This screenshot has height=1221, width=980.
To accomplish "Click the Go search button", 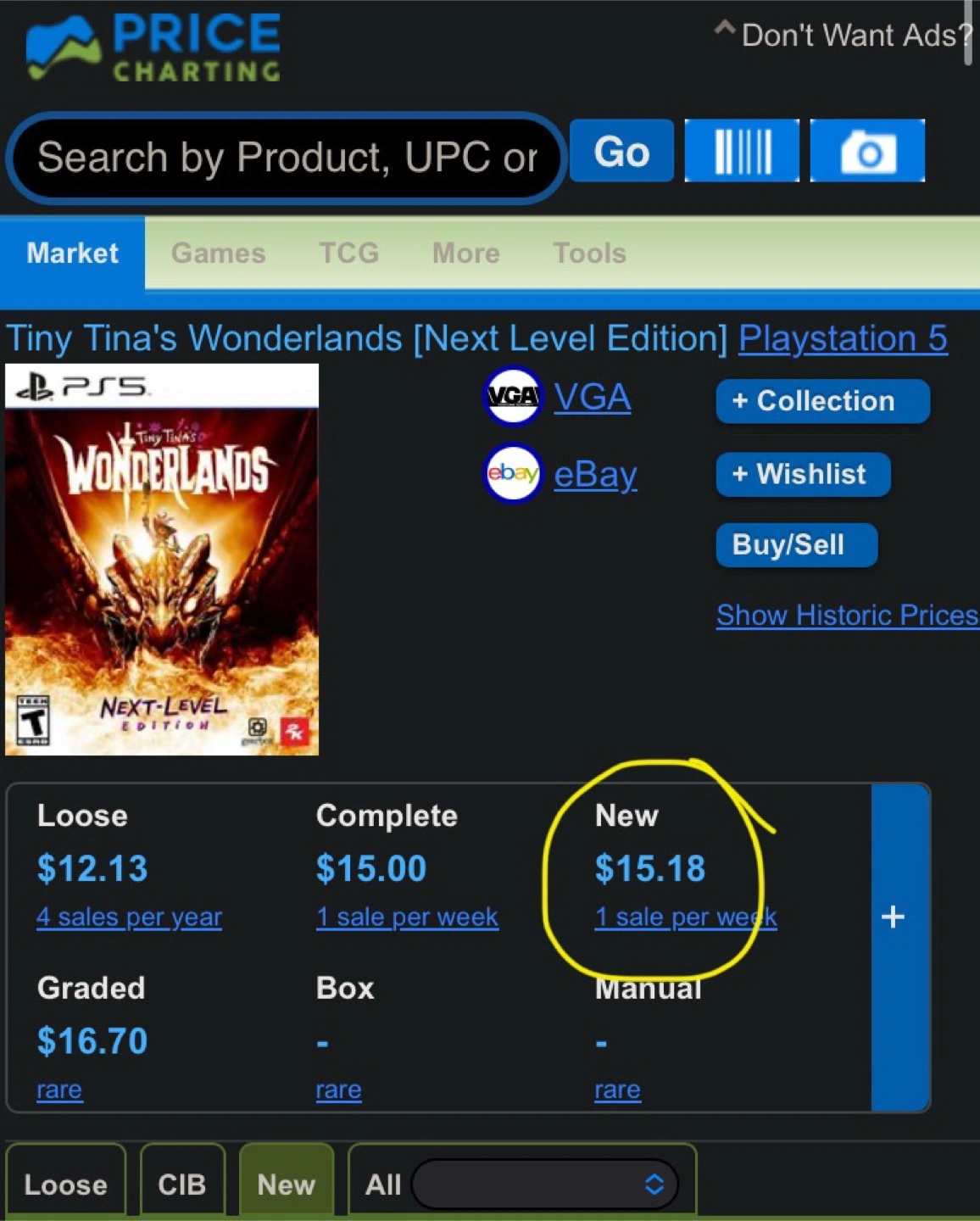I will [x=621, y=151].
